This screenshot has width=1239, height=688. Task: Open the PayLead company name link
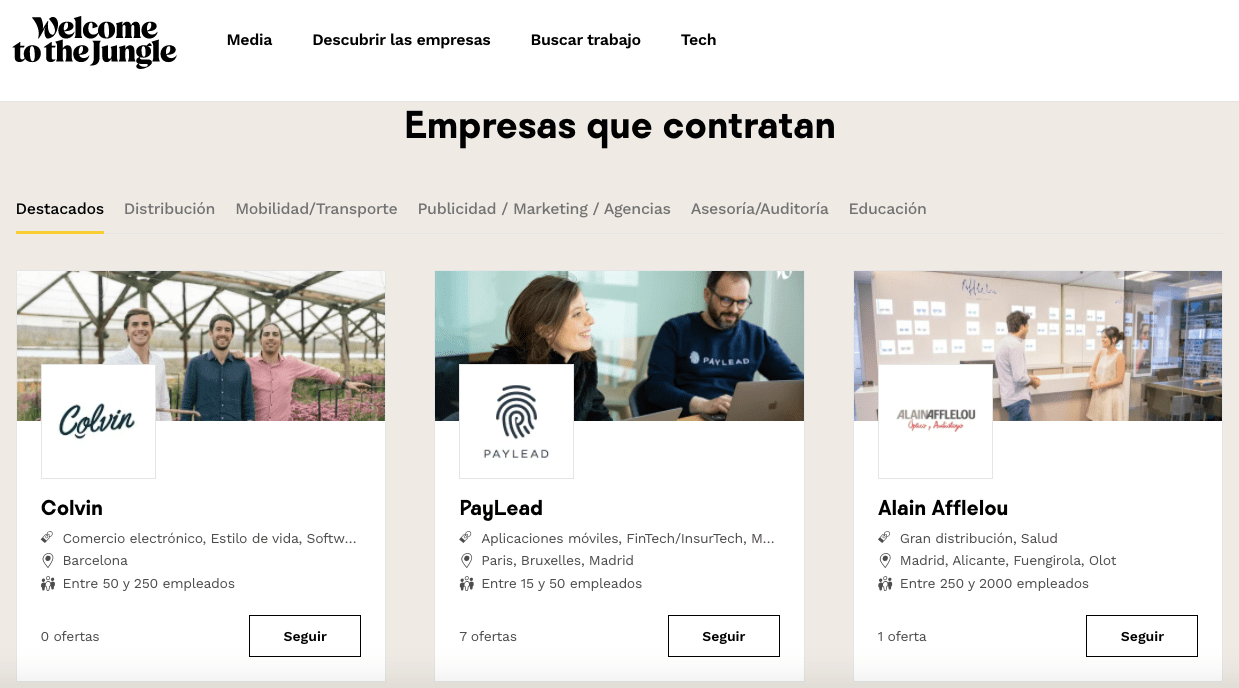tap(501, 508)
